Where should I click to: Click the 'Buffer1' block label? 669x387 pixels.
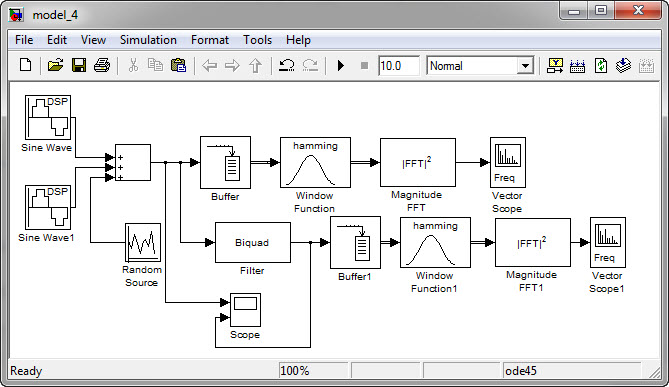point(355,276)
